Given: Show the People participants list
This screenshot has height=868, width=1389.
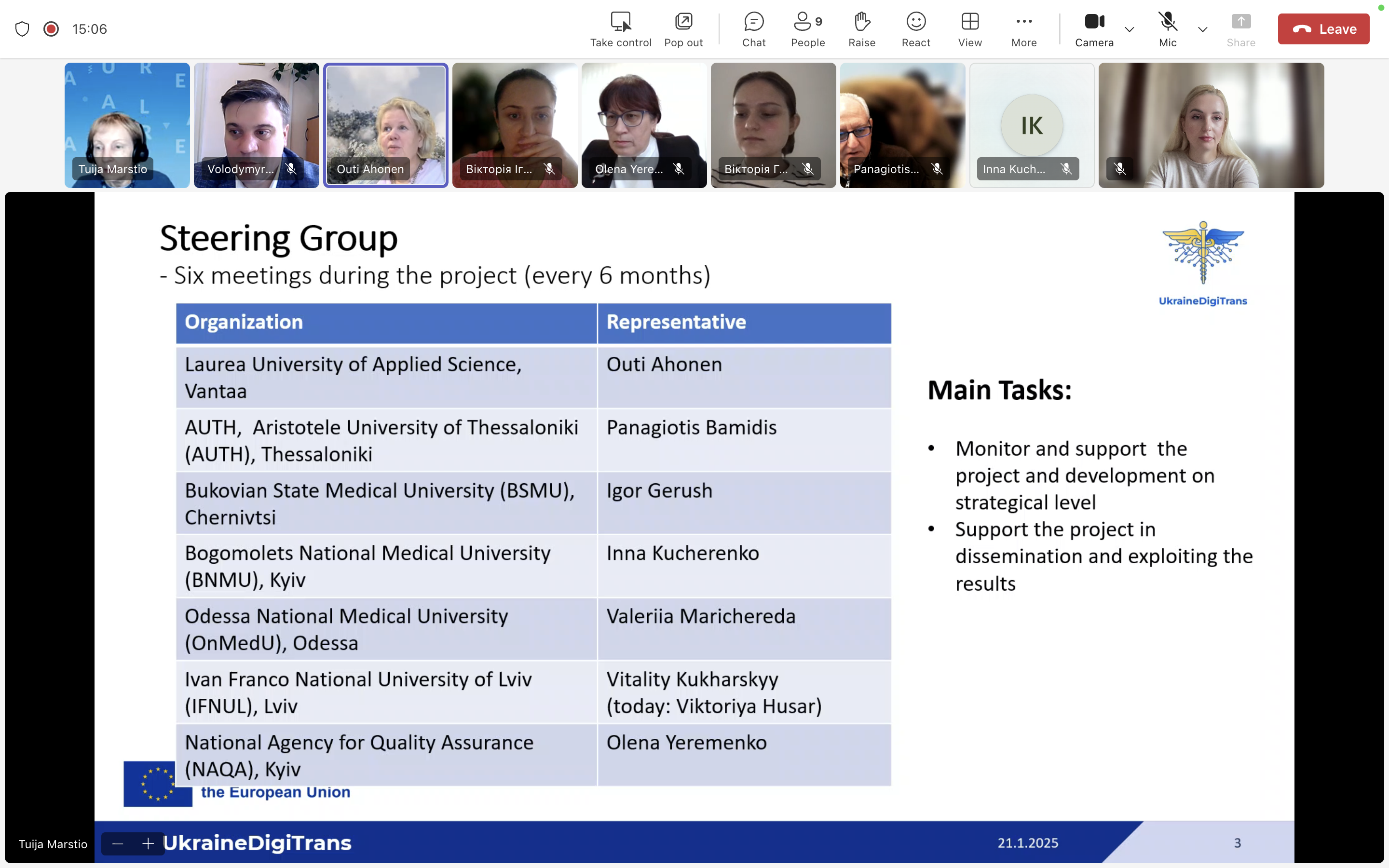Looking at the screenshot, I should click(807, 29).
